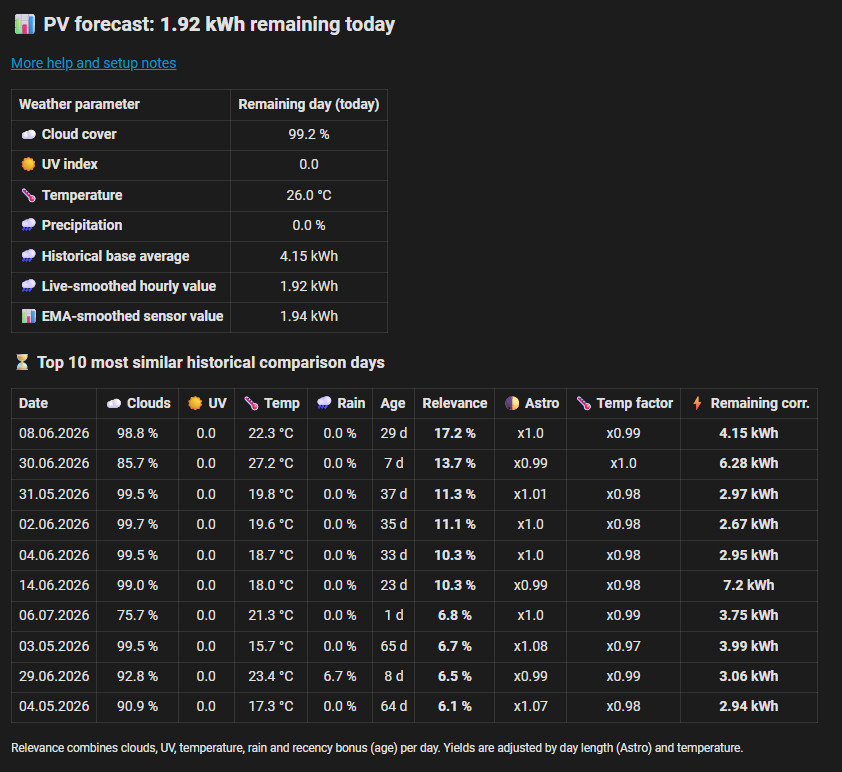
Task: Select the 08.06.2026 date cell
Action: coord(54,433)
